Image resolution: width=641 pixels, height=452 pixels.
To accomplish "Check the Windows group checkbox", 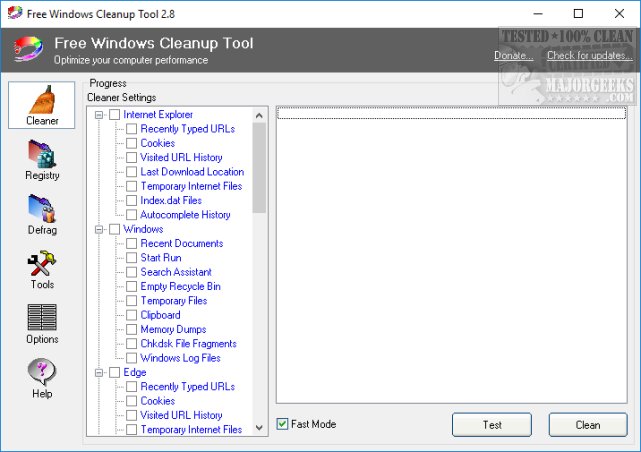I will point(114,229).
